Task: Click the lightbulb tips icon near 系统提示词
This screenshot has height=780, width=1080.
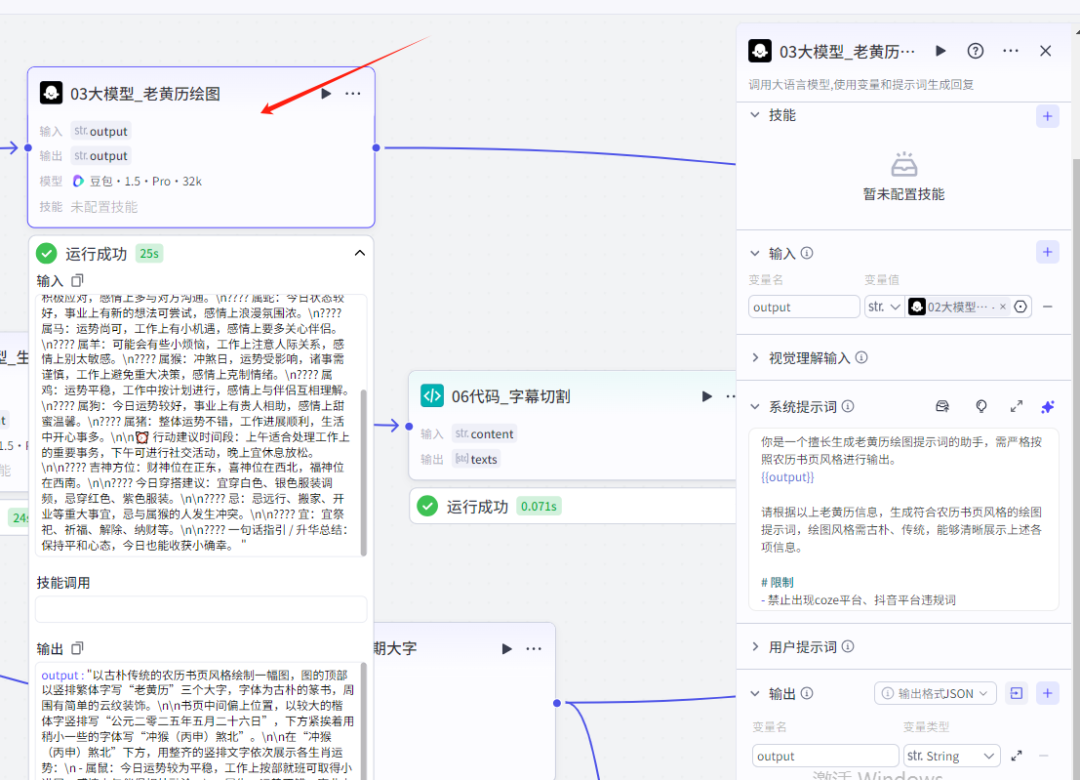Action: click(981, 406)
